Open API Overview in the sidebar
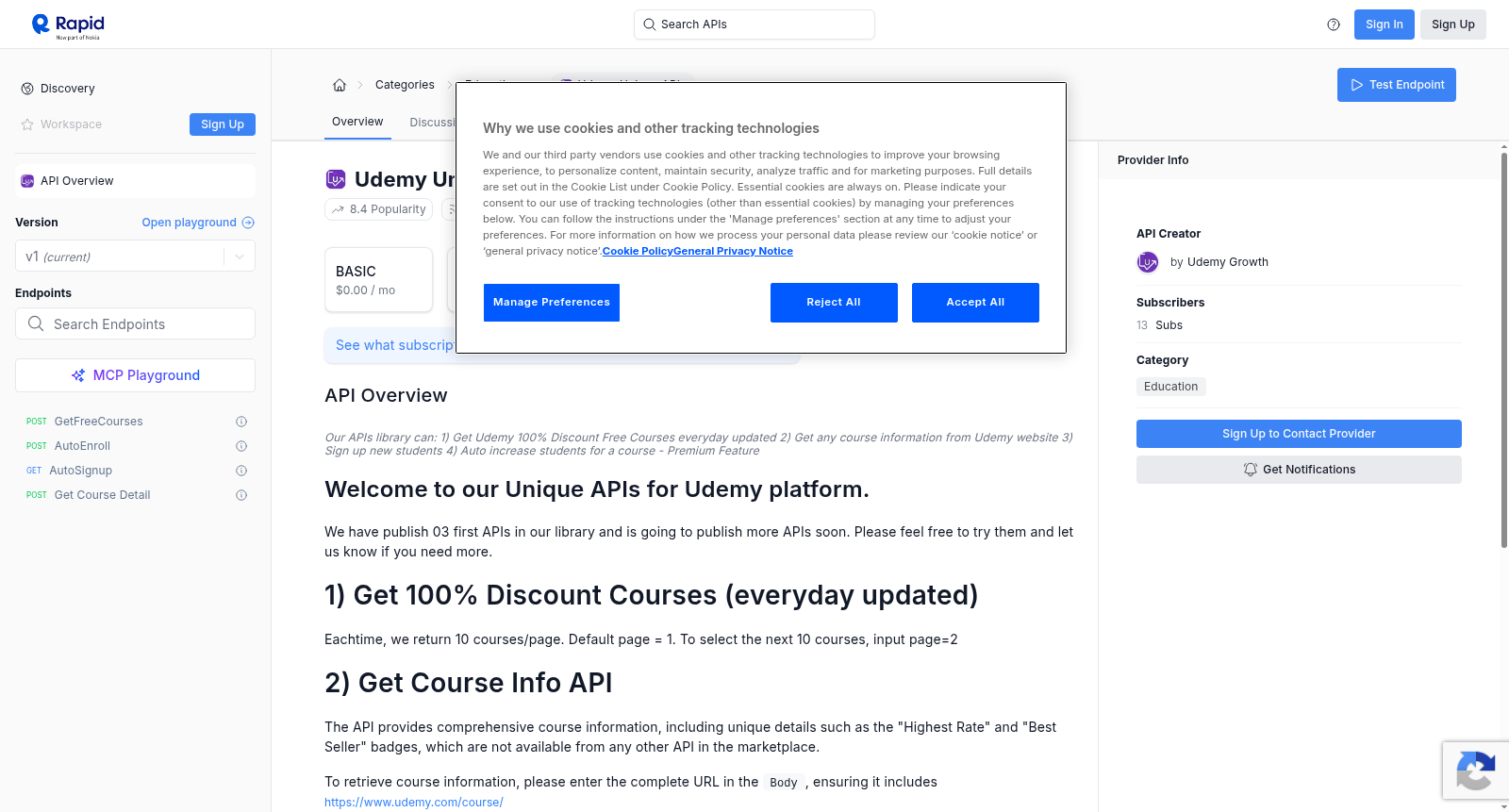The image size is (1509, 812). (135, 181)
